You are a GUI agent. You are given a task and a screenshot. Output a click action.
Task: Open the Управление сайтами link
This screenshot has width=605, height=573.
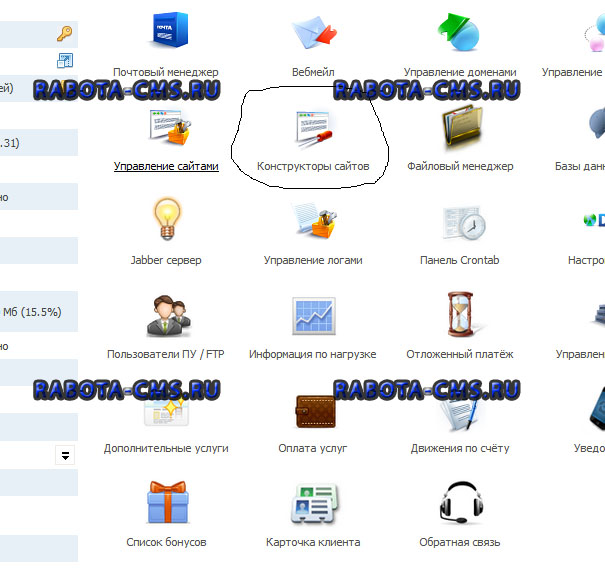pos(166,166)
